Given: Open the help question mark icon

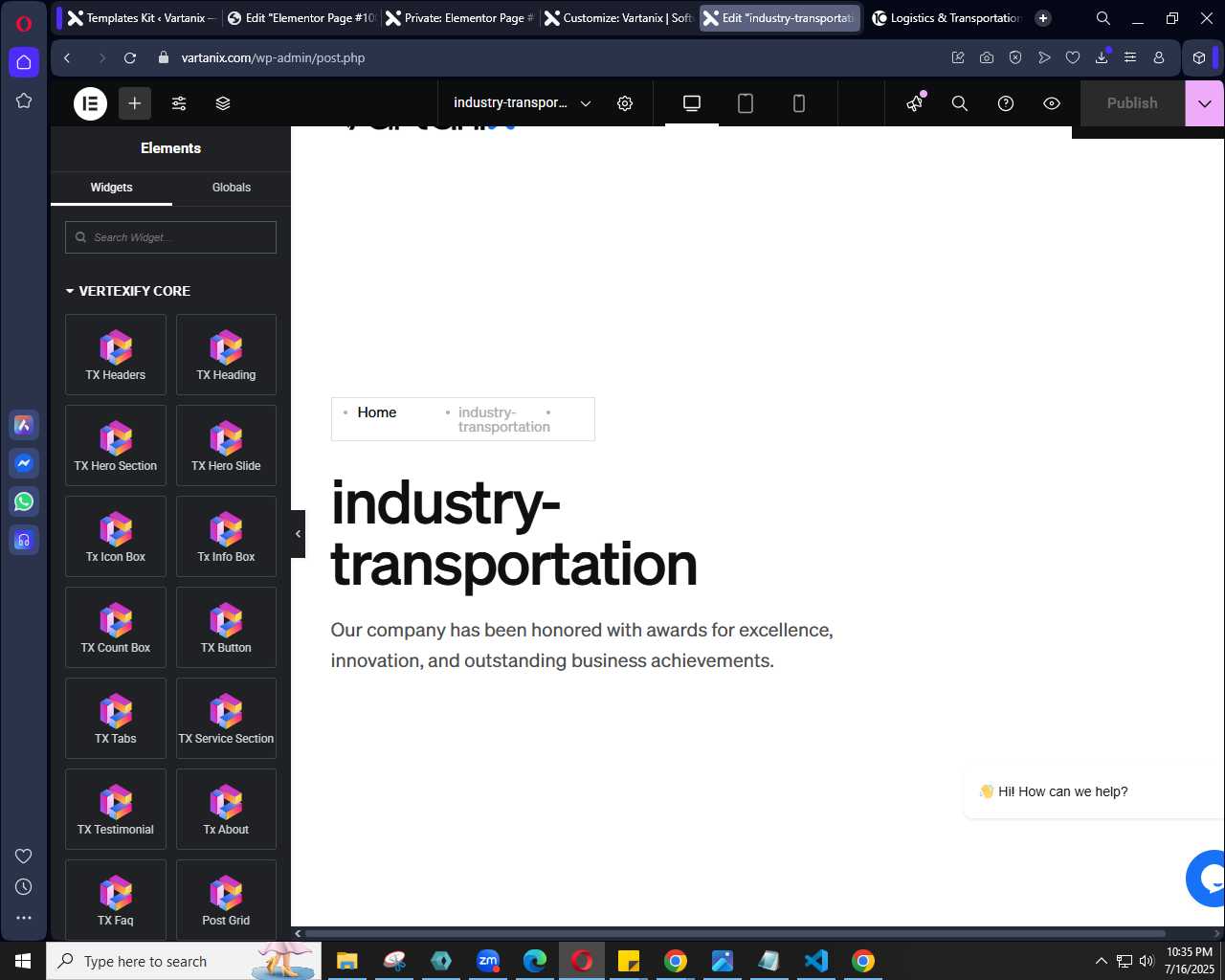Looking at the screenshot, I should (1006, 103).
